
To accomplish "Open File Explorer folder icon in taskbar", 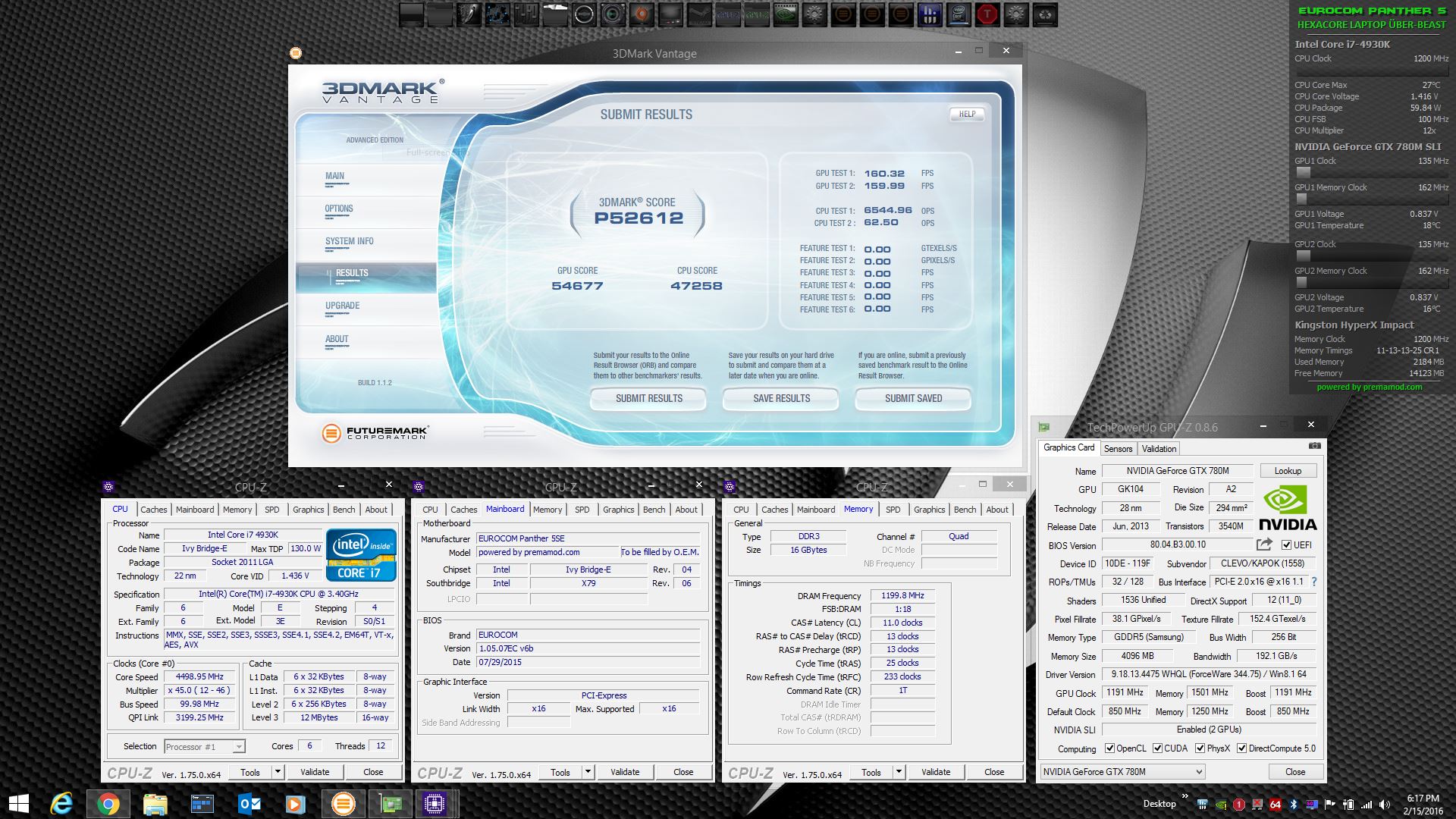I will (x=155, y=803).
